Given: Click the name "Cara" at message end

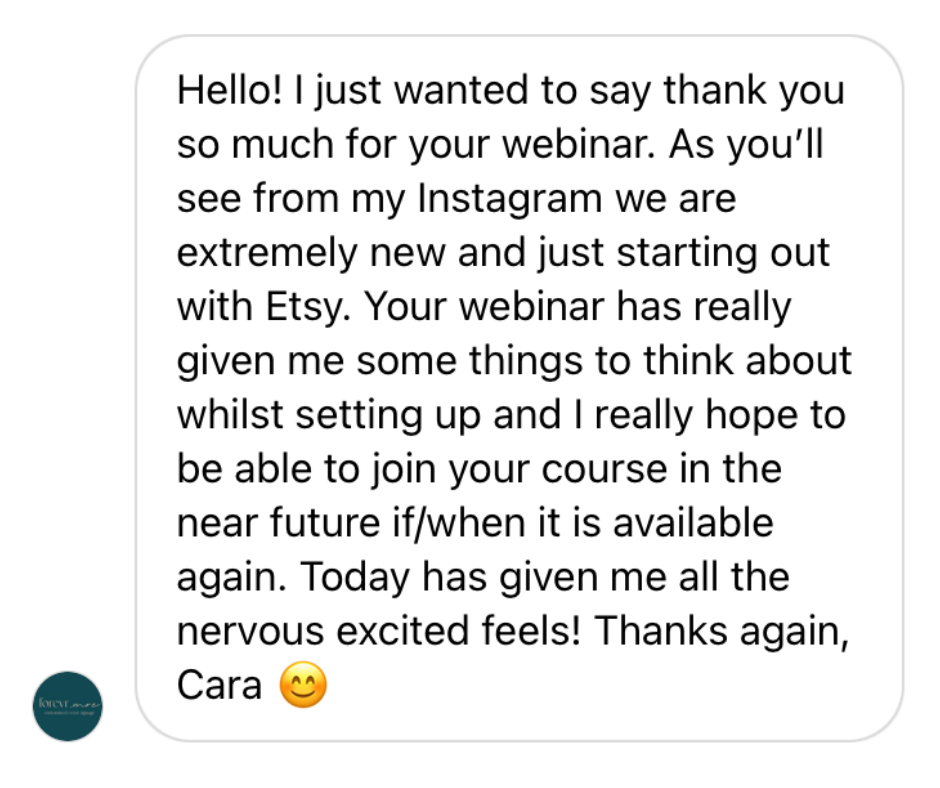Looking at the screenshot, I should [x=219, y=685].
